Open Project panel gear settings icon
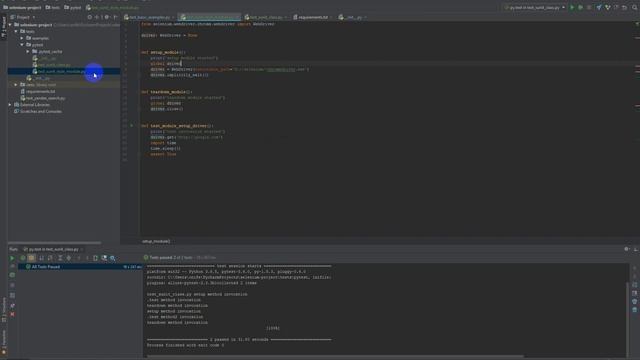Viewport: 640px width, 360px height. pyautogui.click(x=107, y=17)
